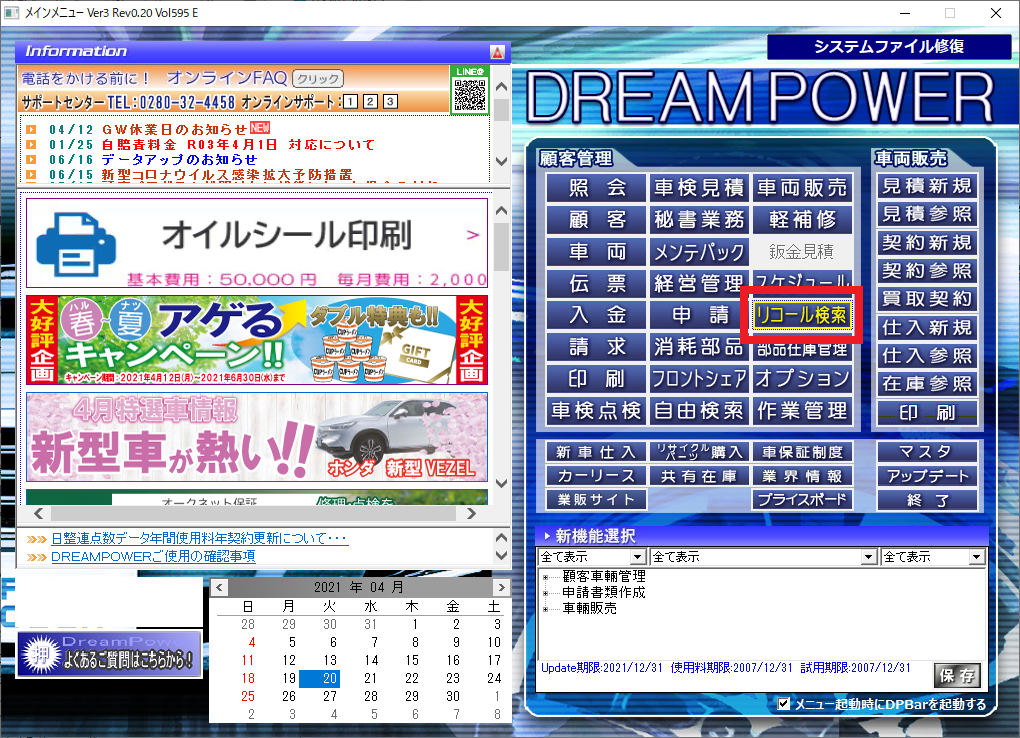Click 終了 to exit
Image resolution: width=1020 pixels, height=738 pixels.
pyautogui.click(x=927, y=500)
